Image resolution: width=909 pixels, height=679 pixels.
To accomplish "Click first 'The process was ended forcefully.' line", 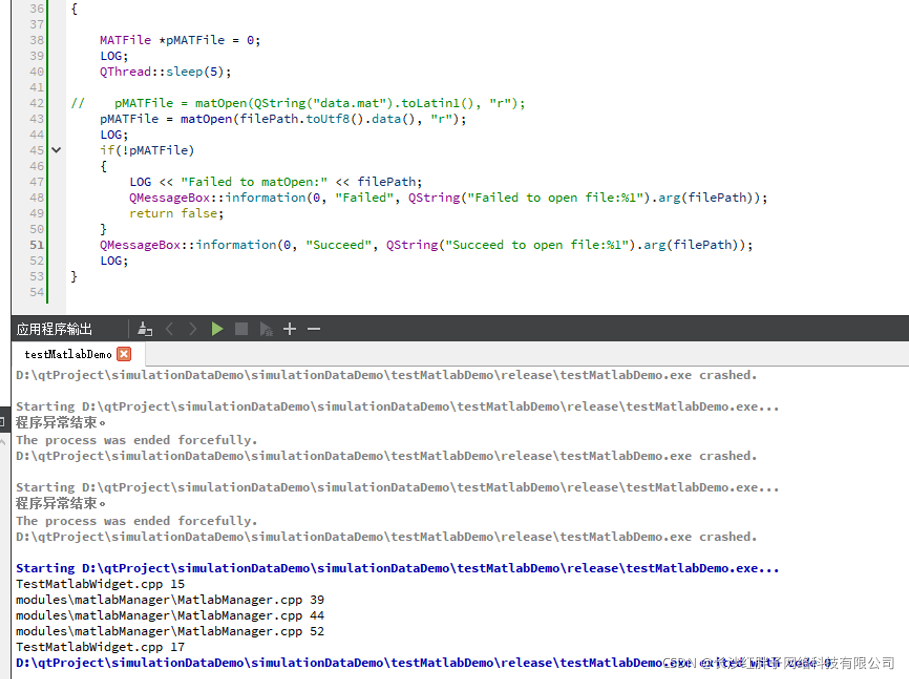I will [x=136, y=440].
